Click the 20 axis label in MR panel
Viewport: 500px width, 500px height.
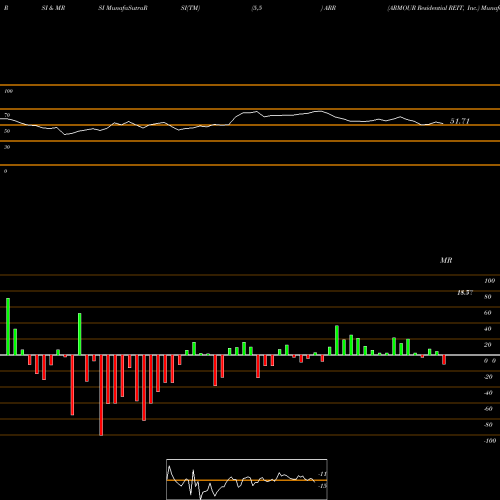pyautogui.click(x=488, y=345)
